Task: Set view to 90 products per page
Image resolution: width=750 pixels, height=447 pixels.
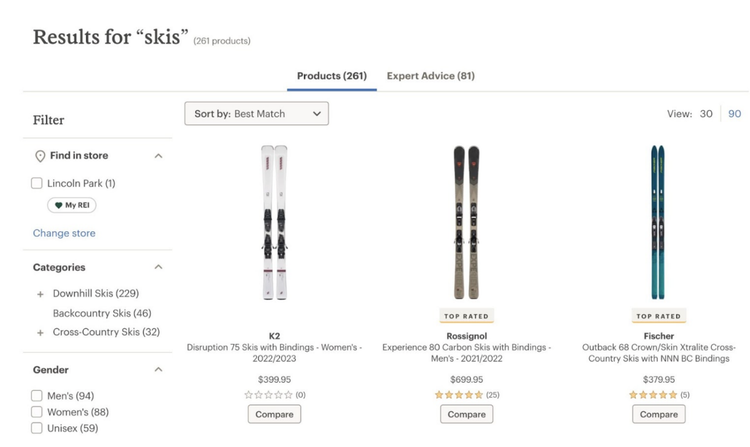Action: [734, 114]
